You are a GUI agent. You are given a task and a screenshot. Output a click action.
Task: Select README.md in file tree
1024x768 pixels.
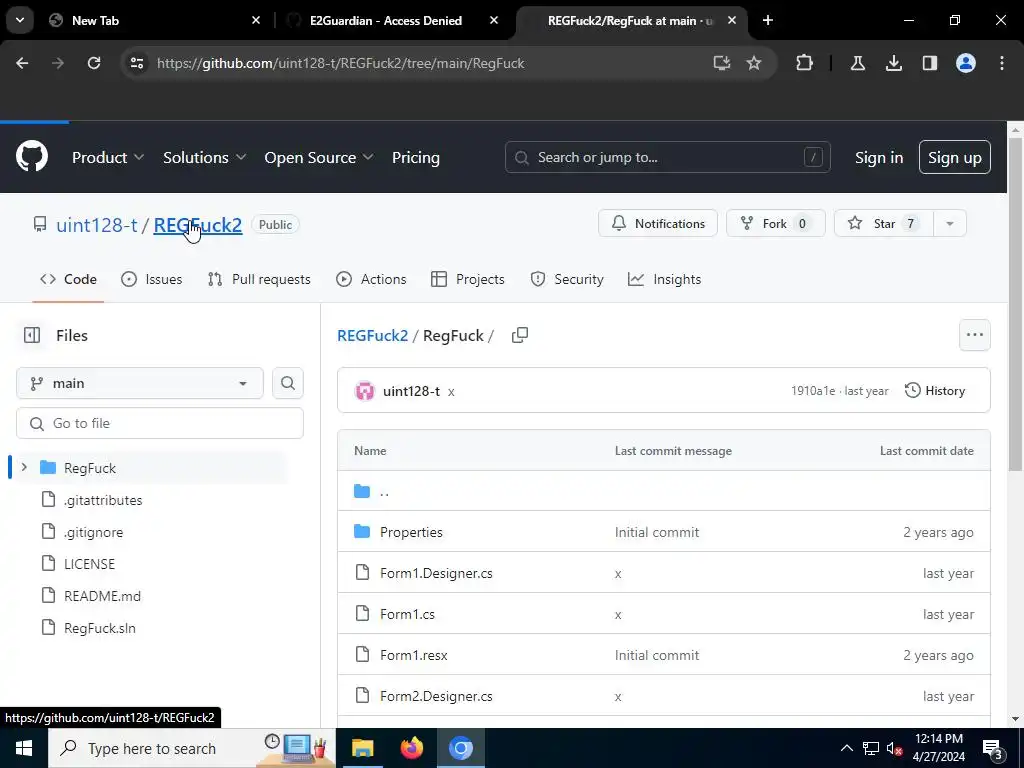pos(102,596)
